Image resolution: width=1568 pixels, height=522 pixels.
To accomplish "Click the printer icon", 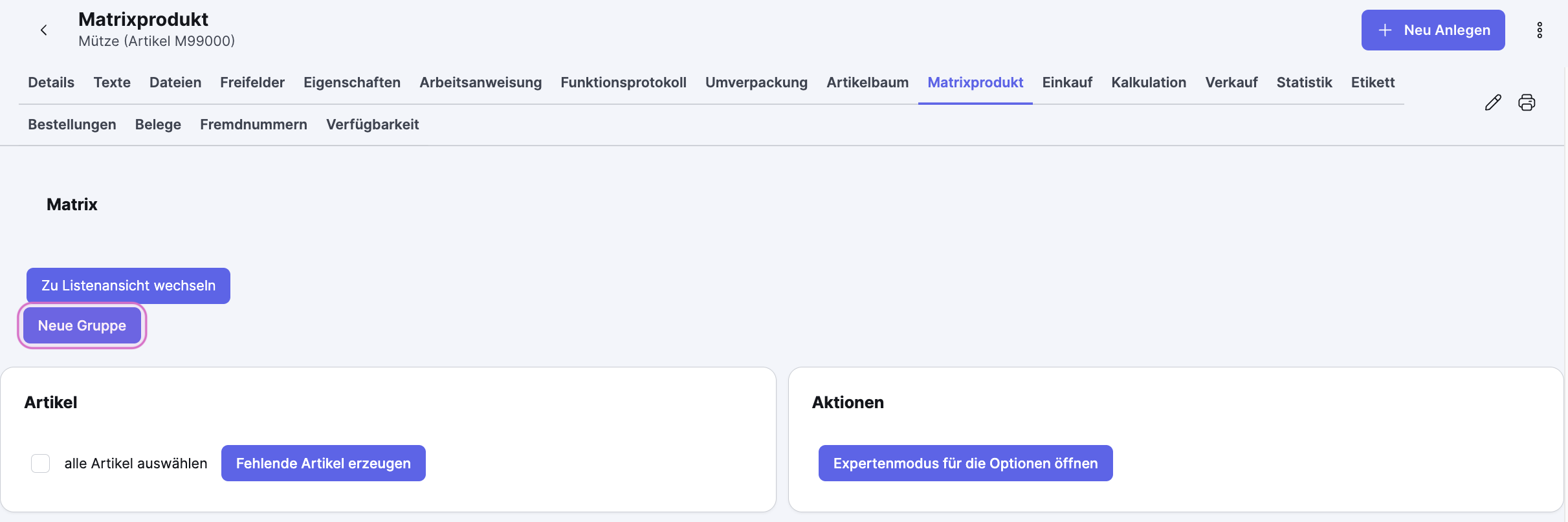I will (1527, 102).
